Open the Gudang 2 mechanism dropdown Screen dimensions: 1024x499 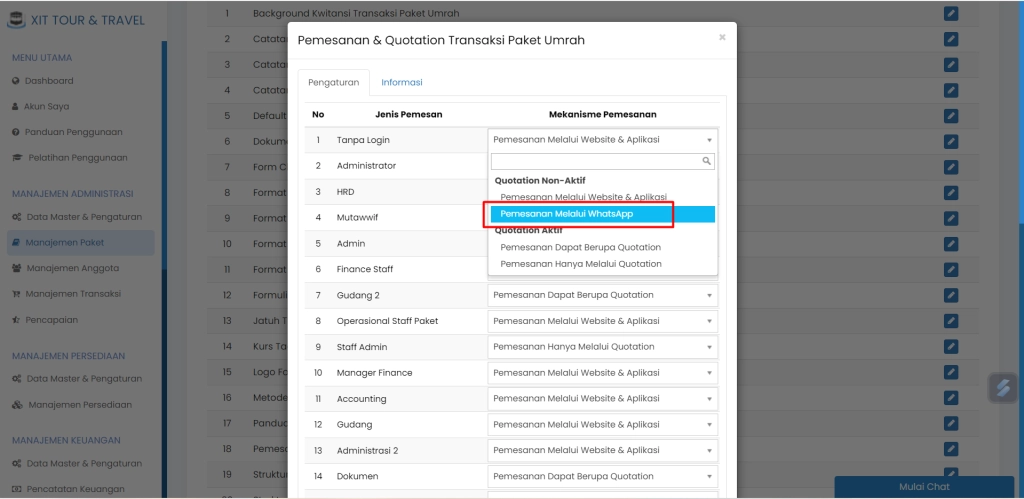point(602,295)
